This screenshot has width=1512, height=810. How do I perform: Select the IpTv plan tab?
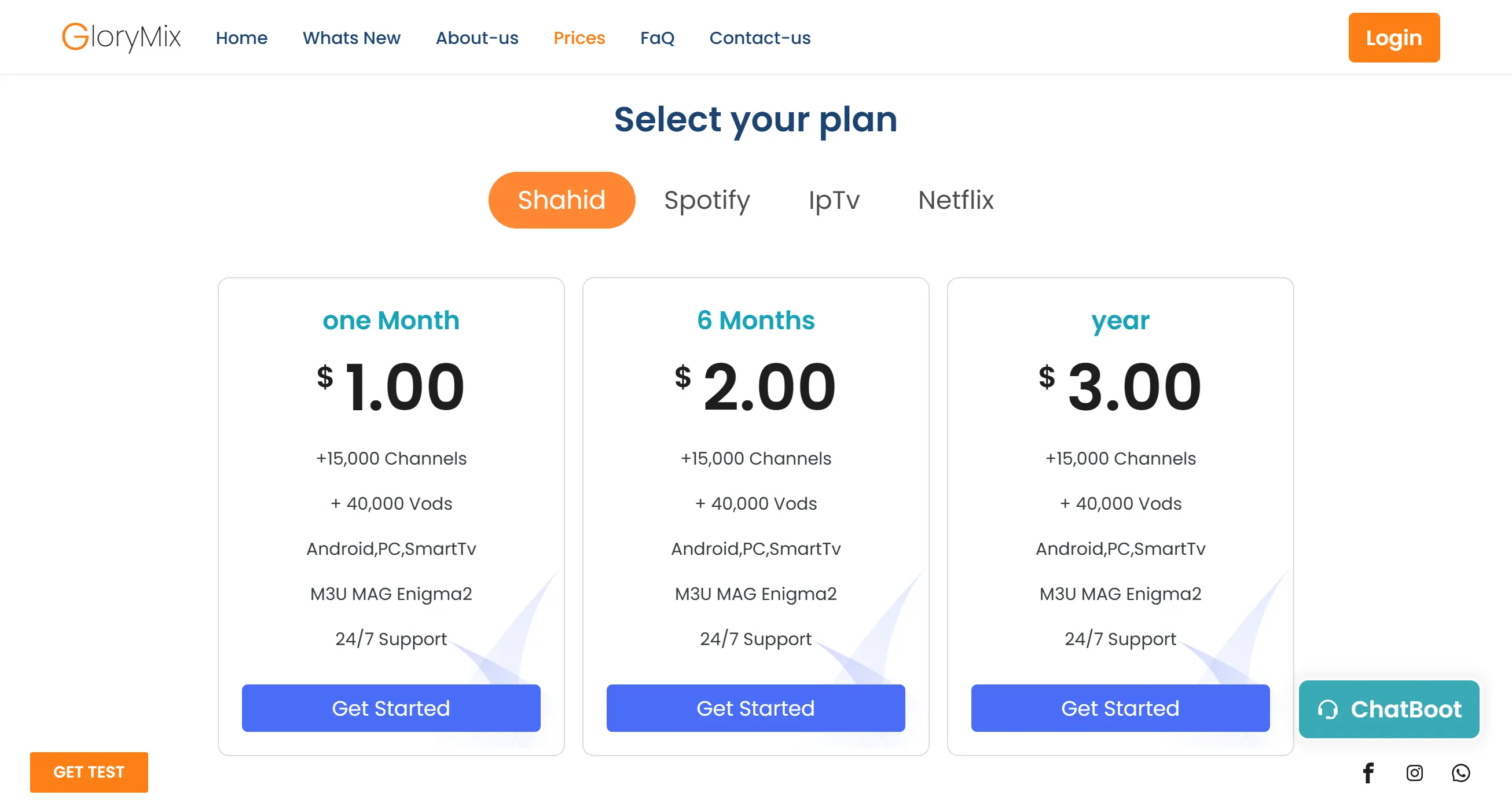coord(834,200)
